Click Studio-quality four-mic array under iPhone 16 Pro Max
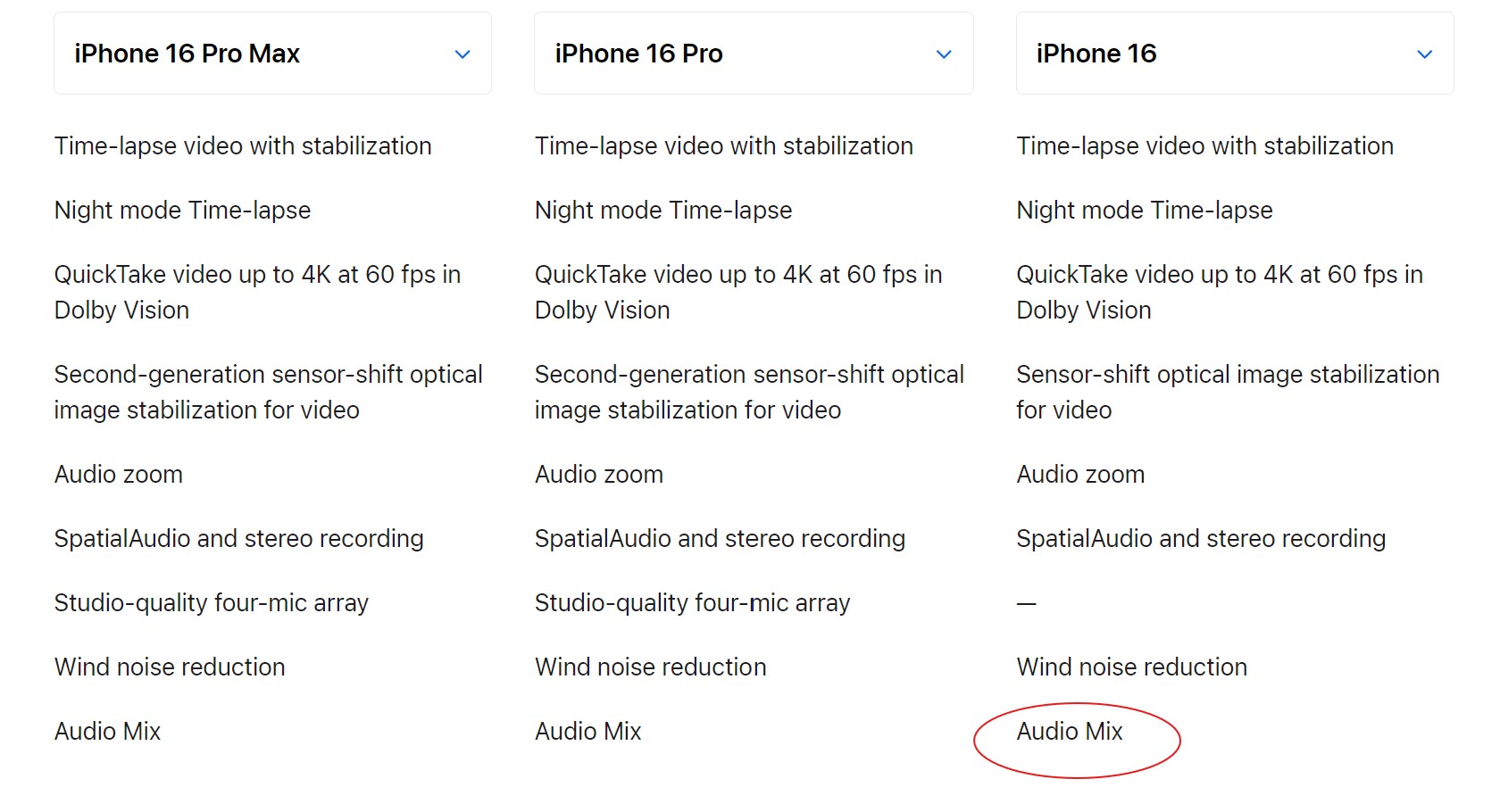The image size is (1500, 812). click(211, 603)
